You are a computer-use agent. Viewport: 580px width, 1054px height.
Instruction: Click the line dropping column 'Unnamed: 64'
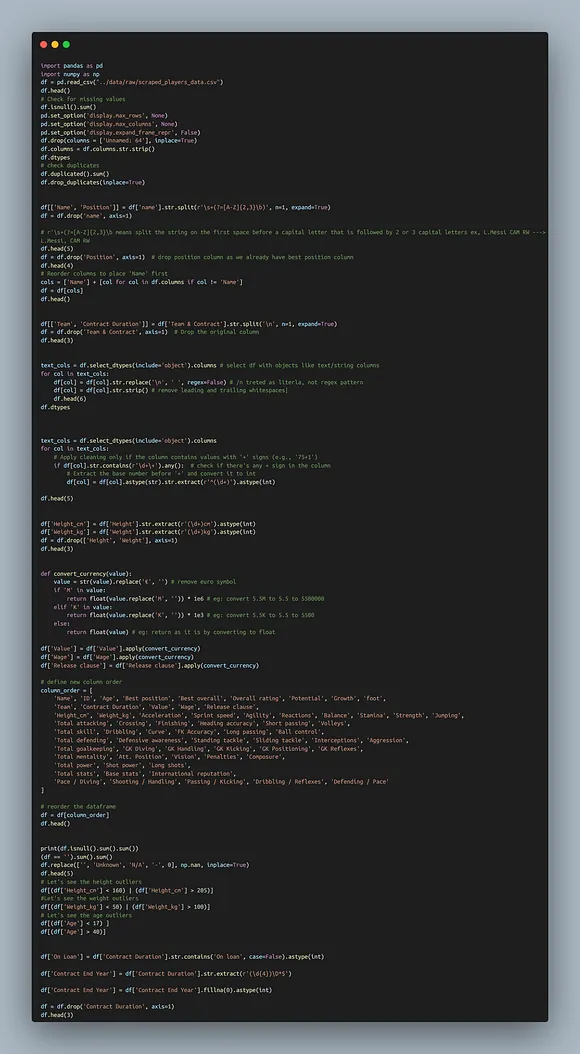point(119,140)
